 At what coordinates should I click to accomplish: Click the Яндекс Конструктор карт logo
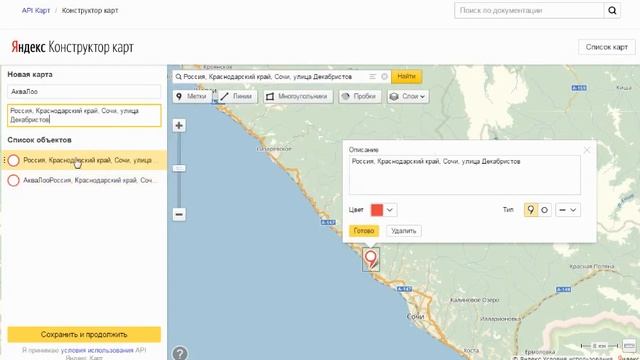click(72, 47)
